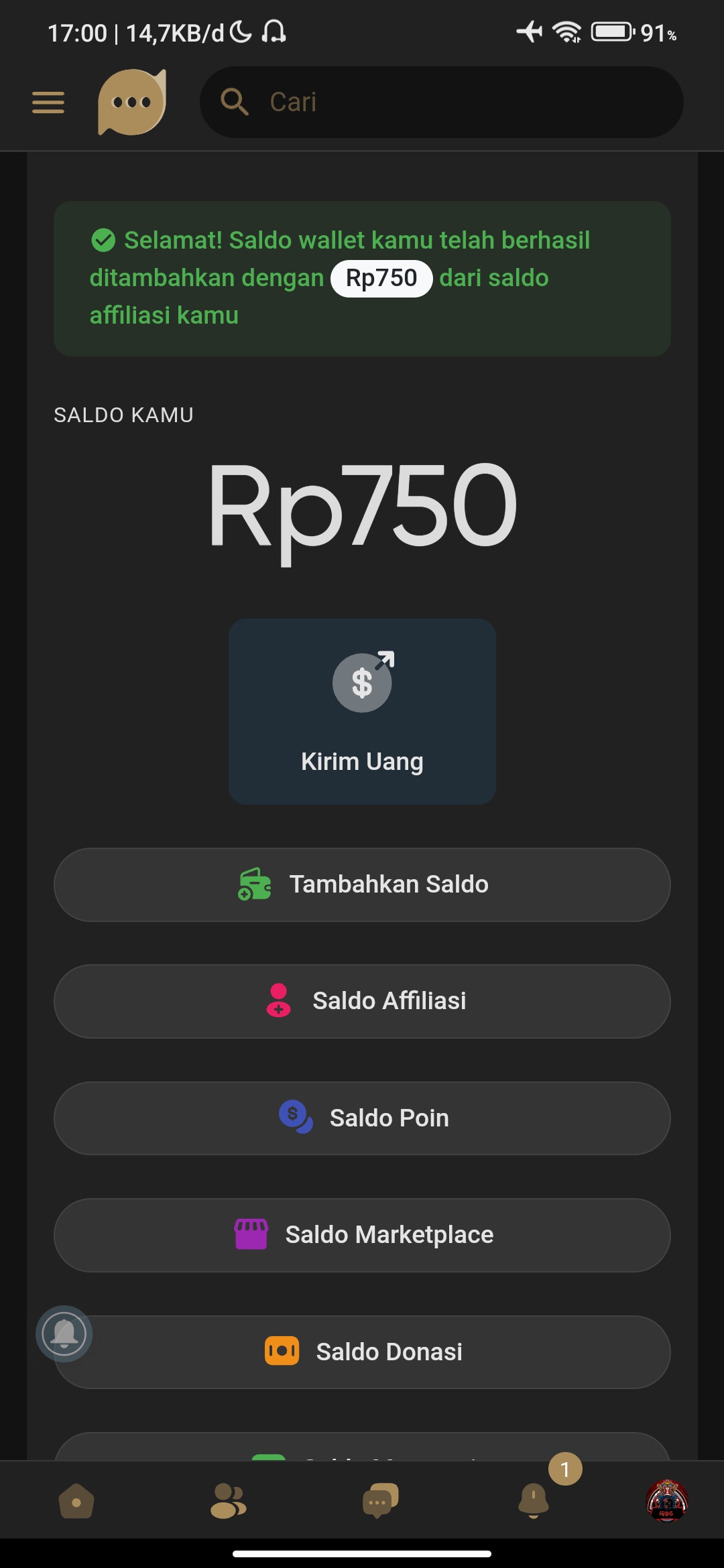
Task: Tap the purple marketplace store icon
Action: (251, 1234)
